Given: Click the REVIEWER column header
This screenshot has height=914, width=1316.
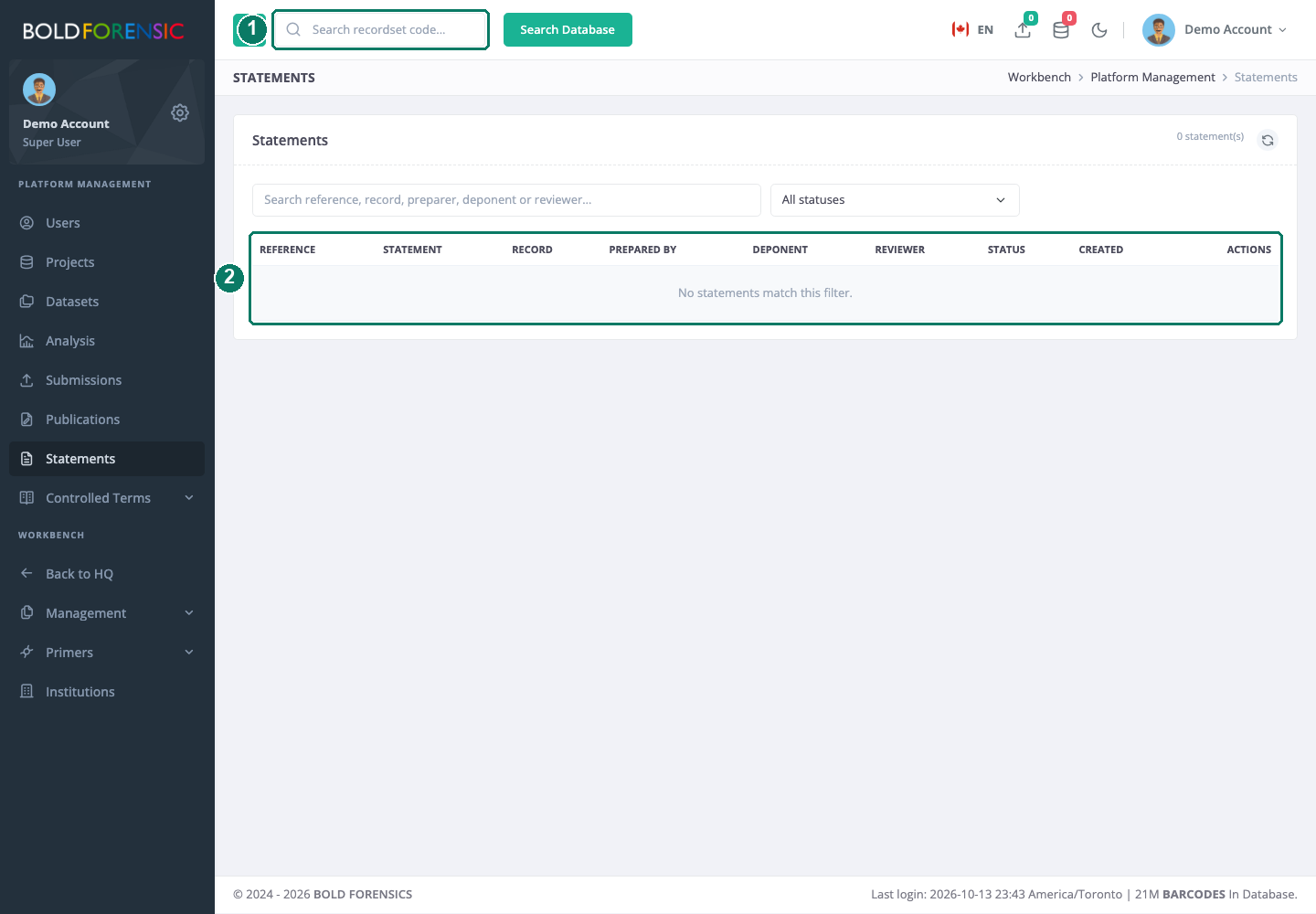Looking at the screenshot, I should 899,250.
